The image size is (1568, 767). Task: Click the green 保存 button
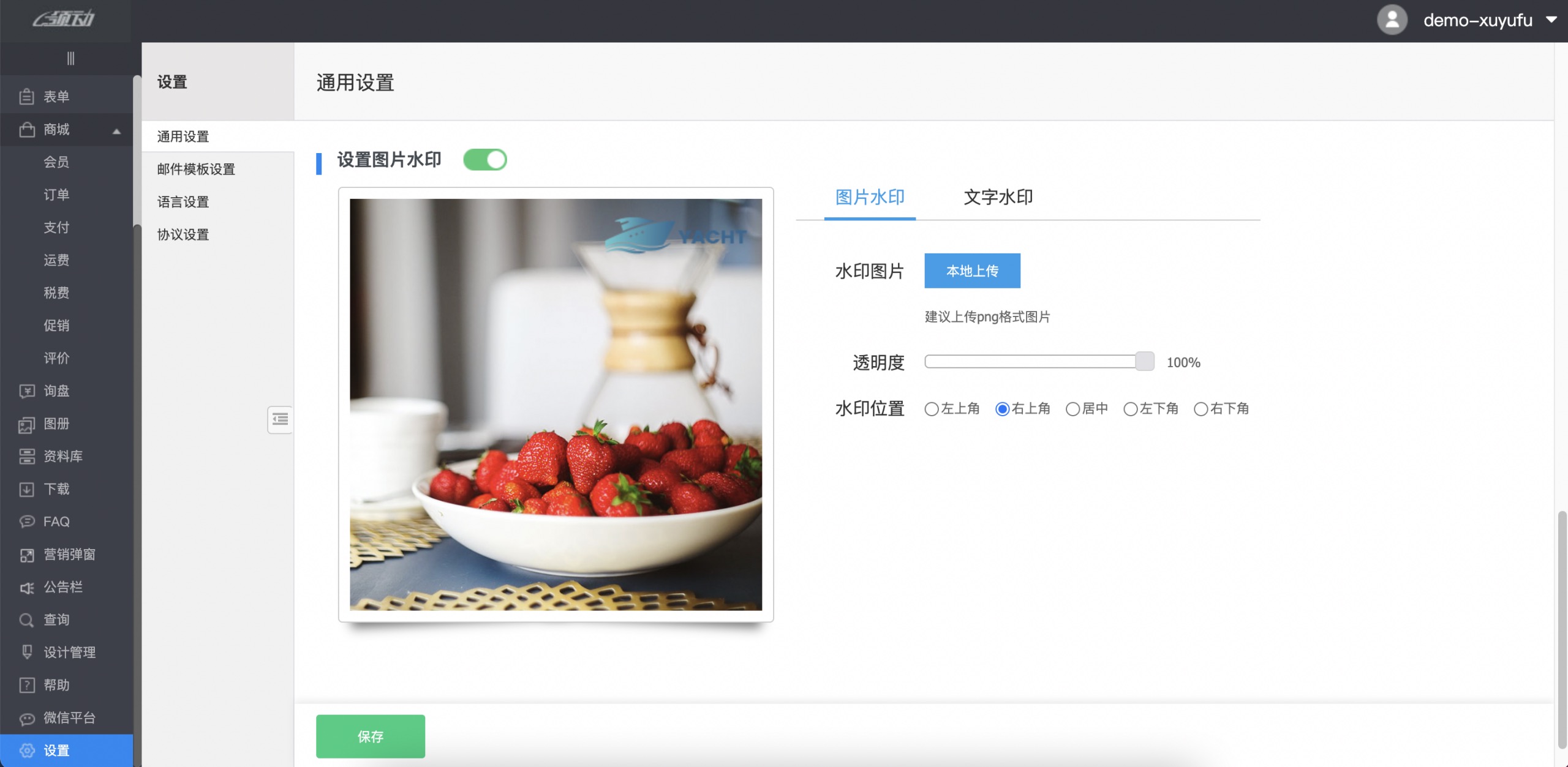pyautogui.click(x=370, y=736)
